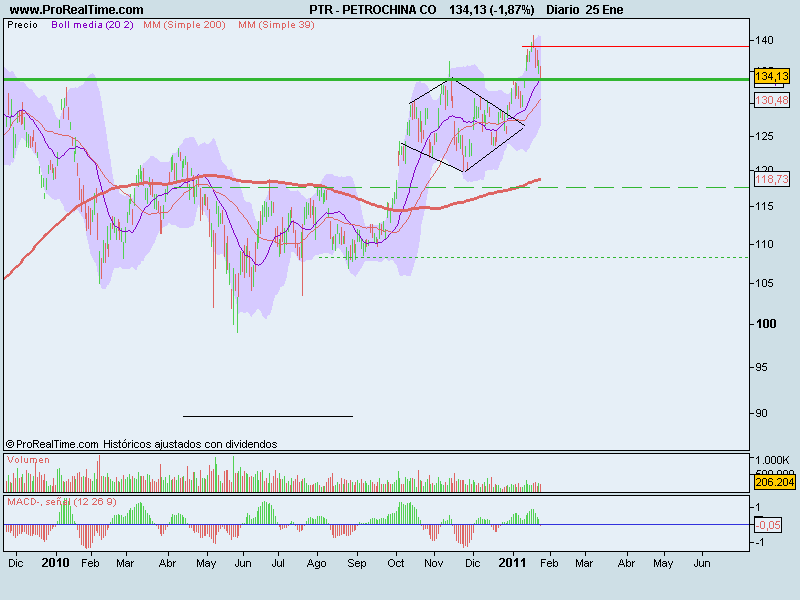
Task: Click the 2011 year label on time axis
Action: click(512, 563)
